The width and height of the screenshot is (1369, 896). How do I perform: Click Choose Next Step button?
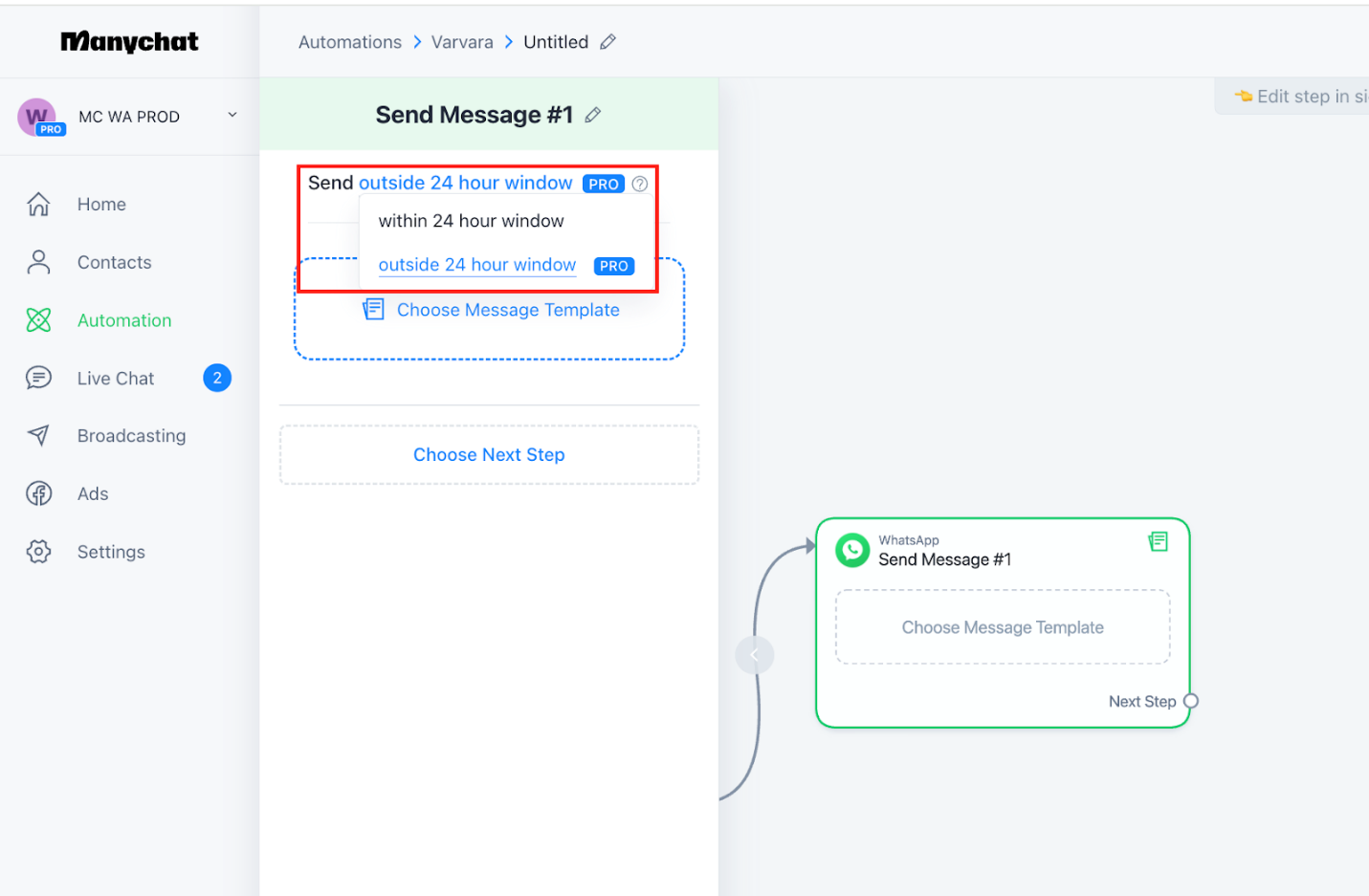(489, 455)
